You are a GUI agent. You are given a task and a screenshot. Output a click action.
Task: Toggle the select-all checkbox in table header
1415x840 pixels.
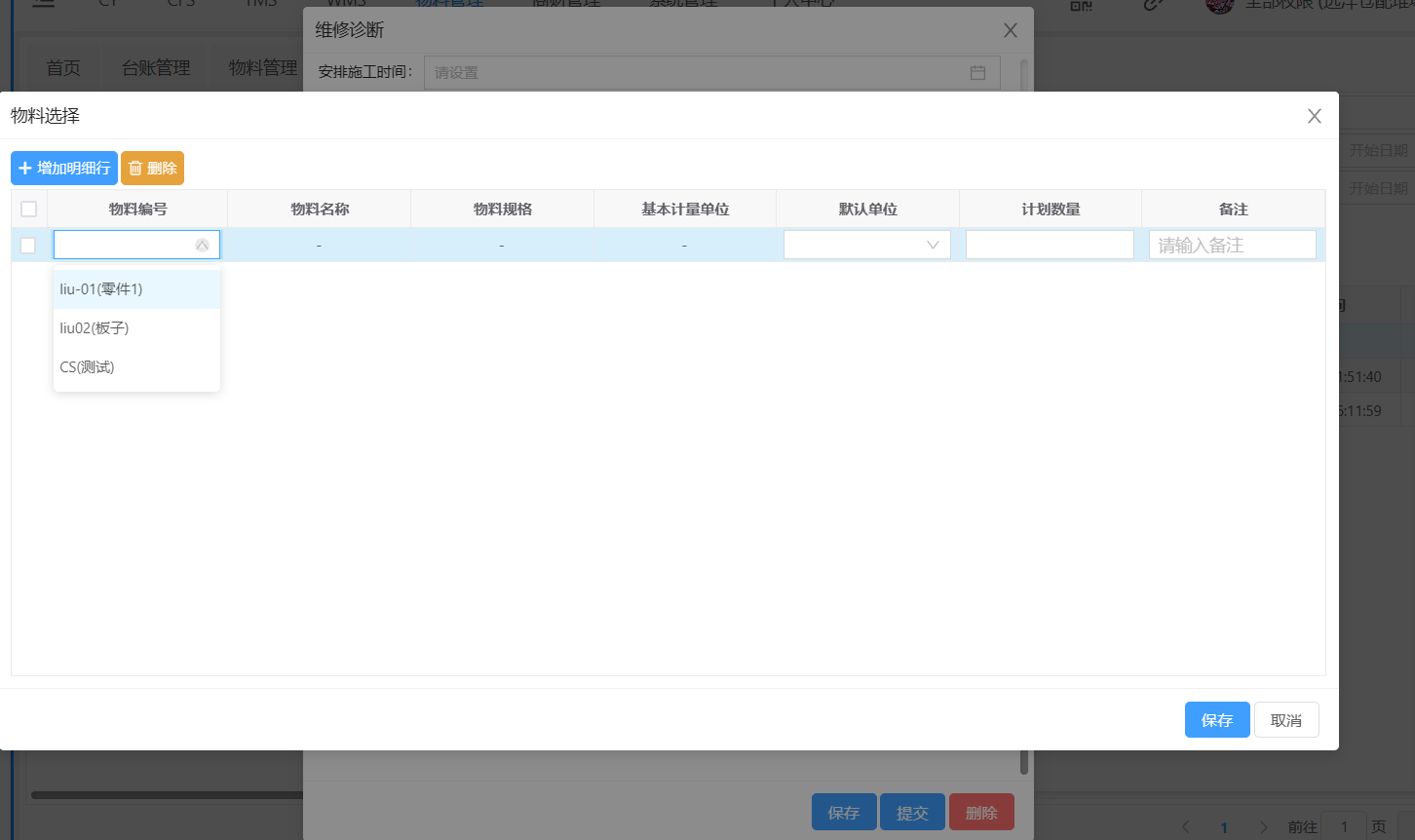pos(28,210)
